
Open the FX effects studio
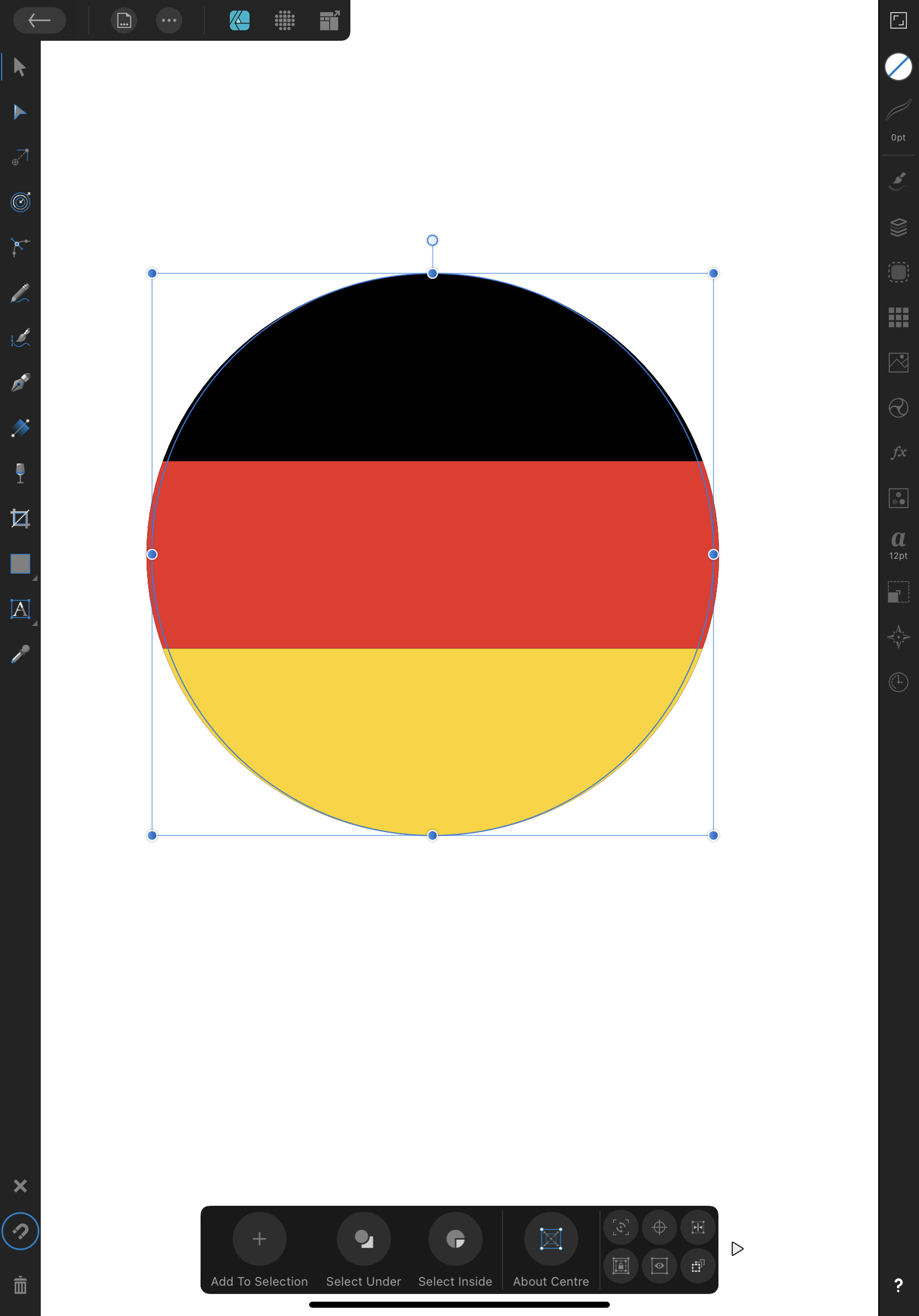(898, 453)
